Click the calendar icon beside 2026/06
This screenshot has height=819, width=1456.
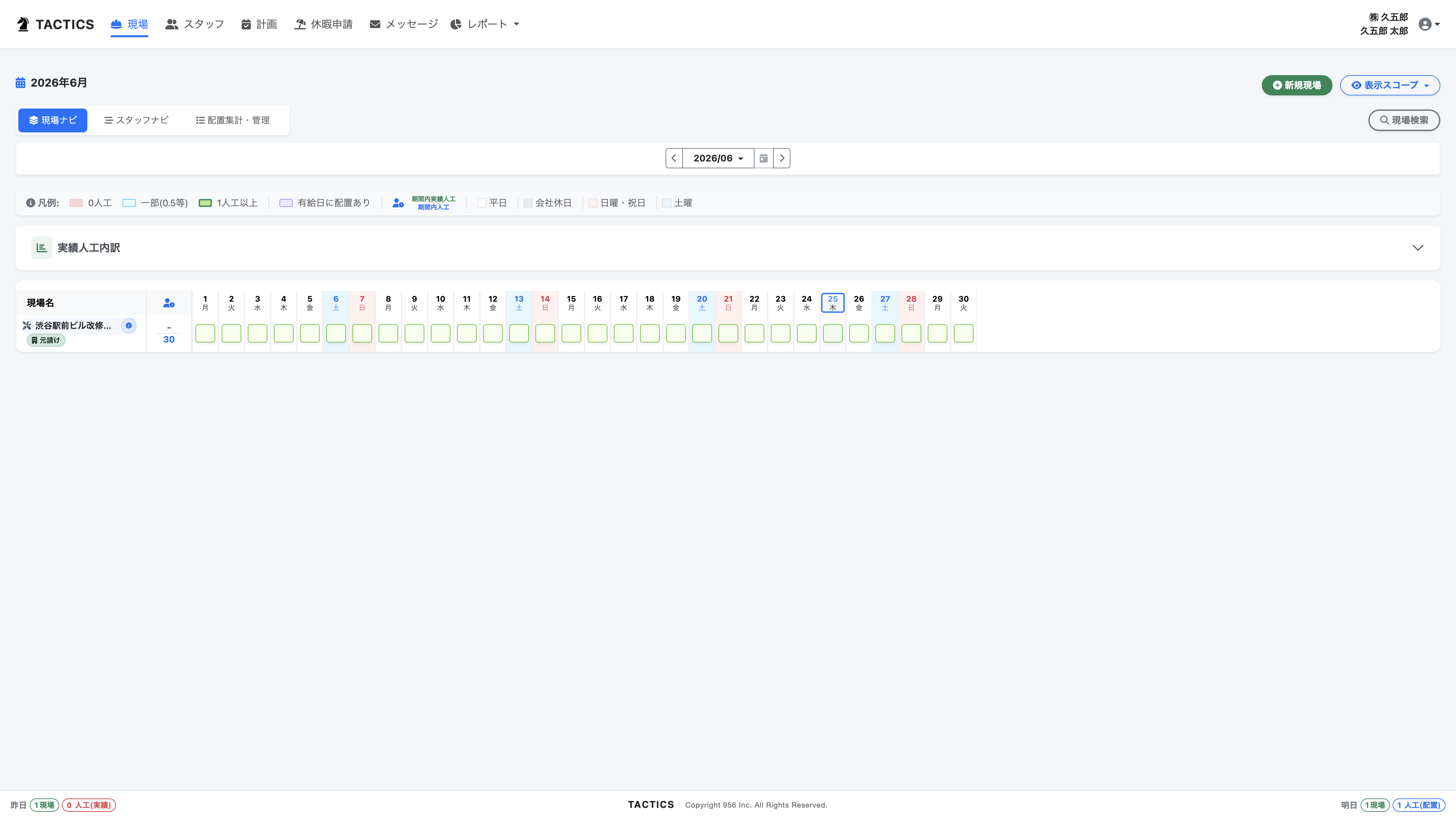tap(763, 158)
